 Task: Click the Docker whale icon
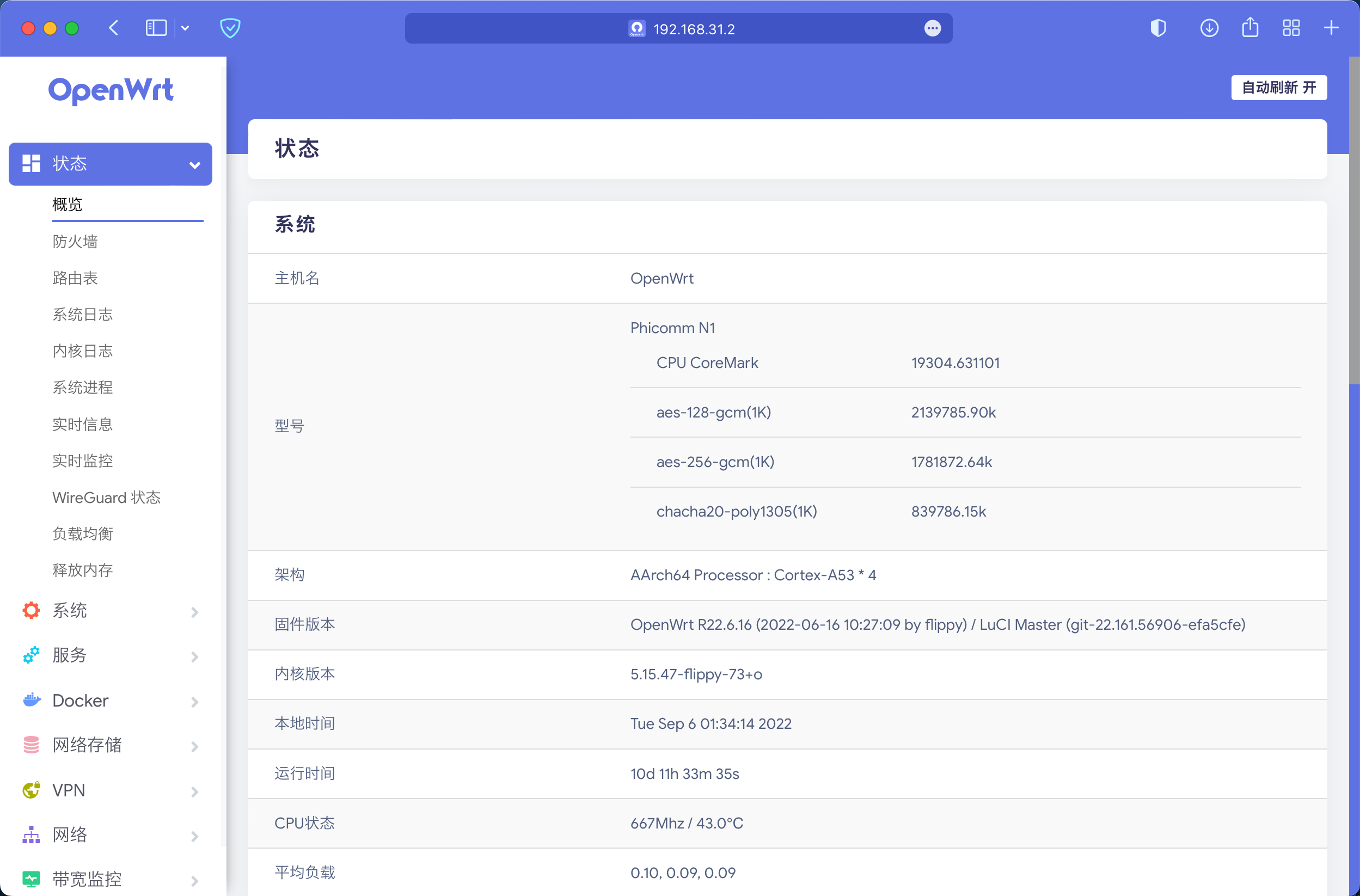coord(32,700)
